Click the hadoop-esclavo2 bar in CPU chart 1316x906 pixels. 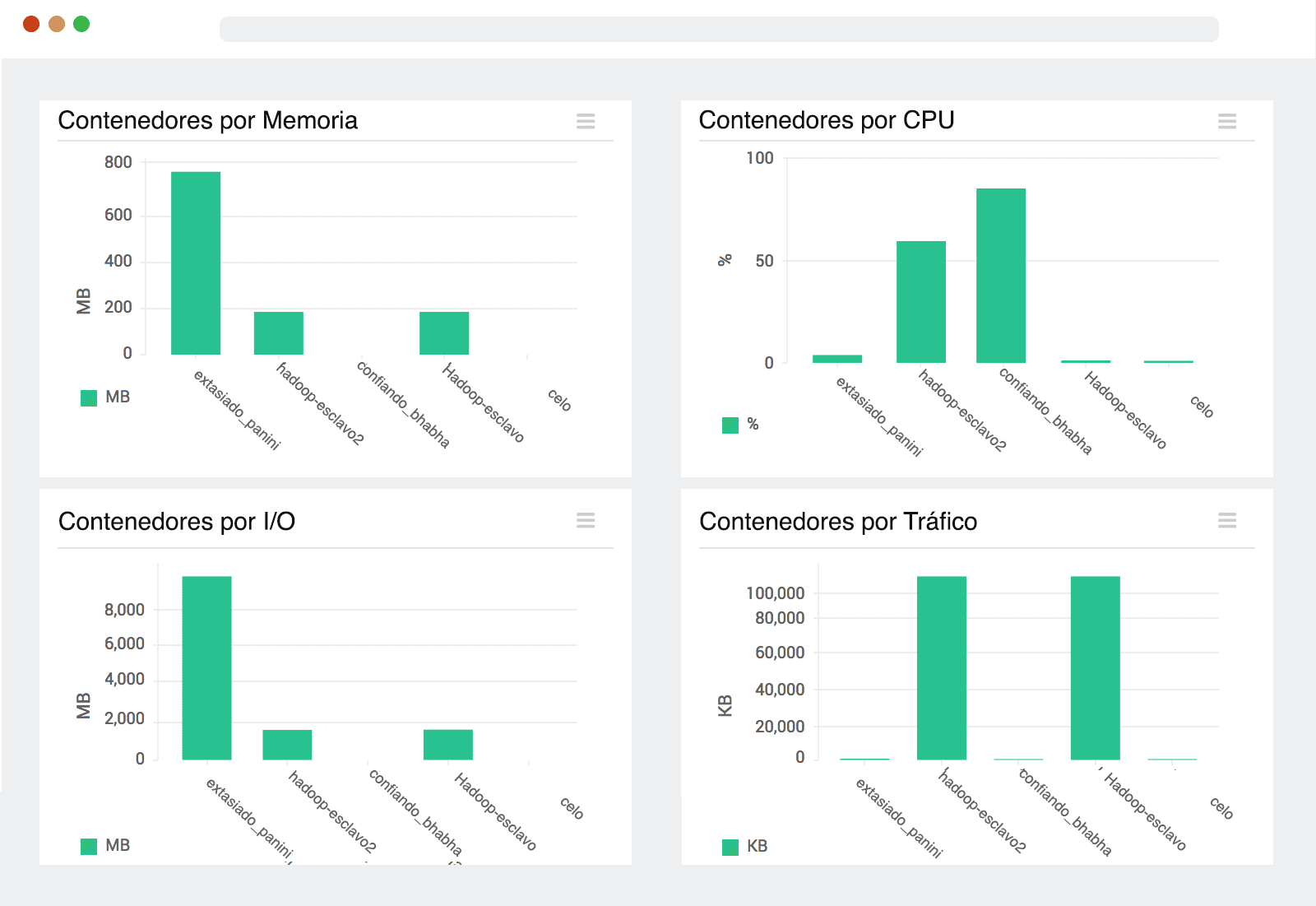click(921, 302)
